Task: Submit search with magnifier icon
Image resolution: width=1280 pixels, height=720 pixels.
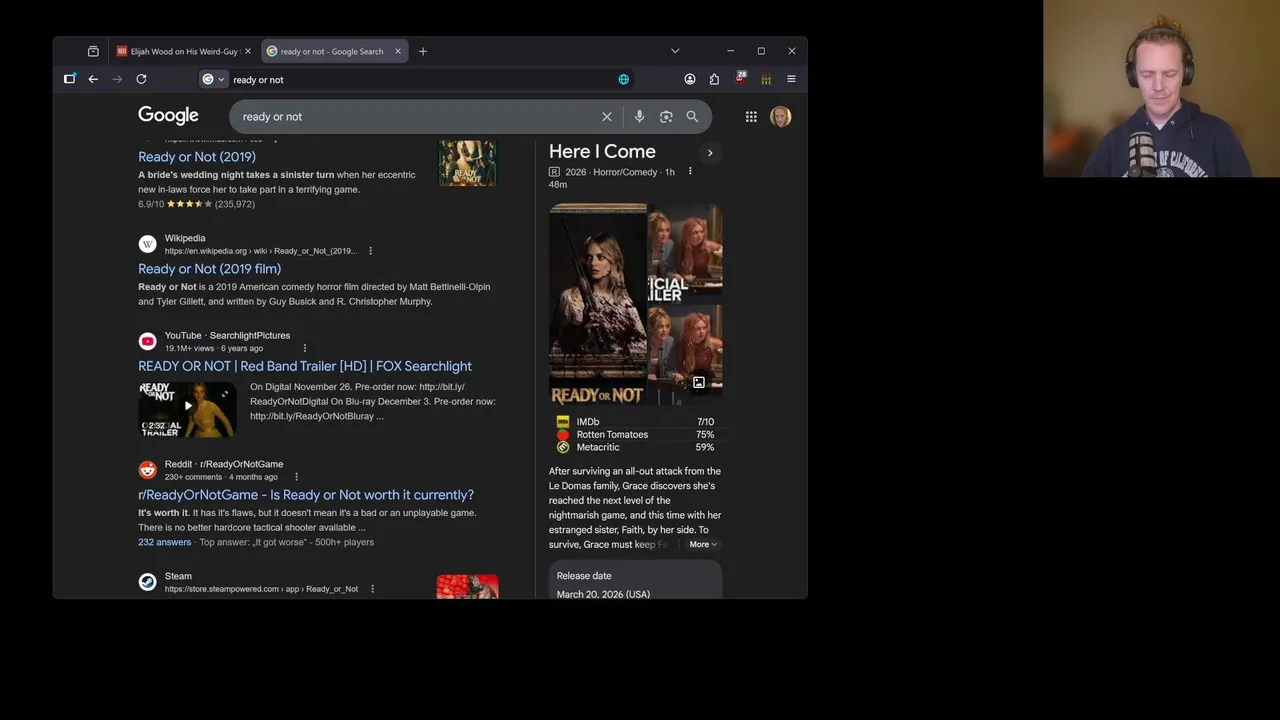Action: point(692,116)
